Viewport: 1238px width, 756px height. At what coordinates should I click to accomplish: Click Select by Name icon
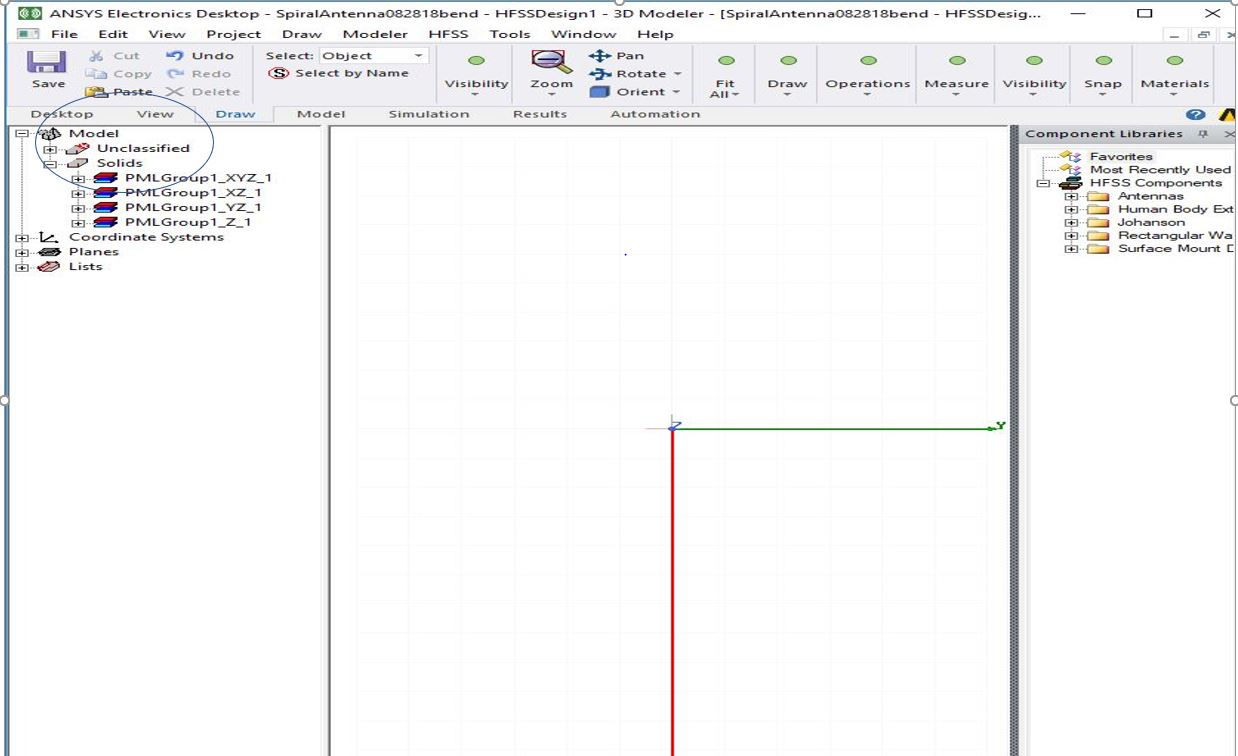pyautogui.click(x=279, y=73)
